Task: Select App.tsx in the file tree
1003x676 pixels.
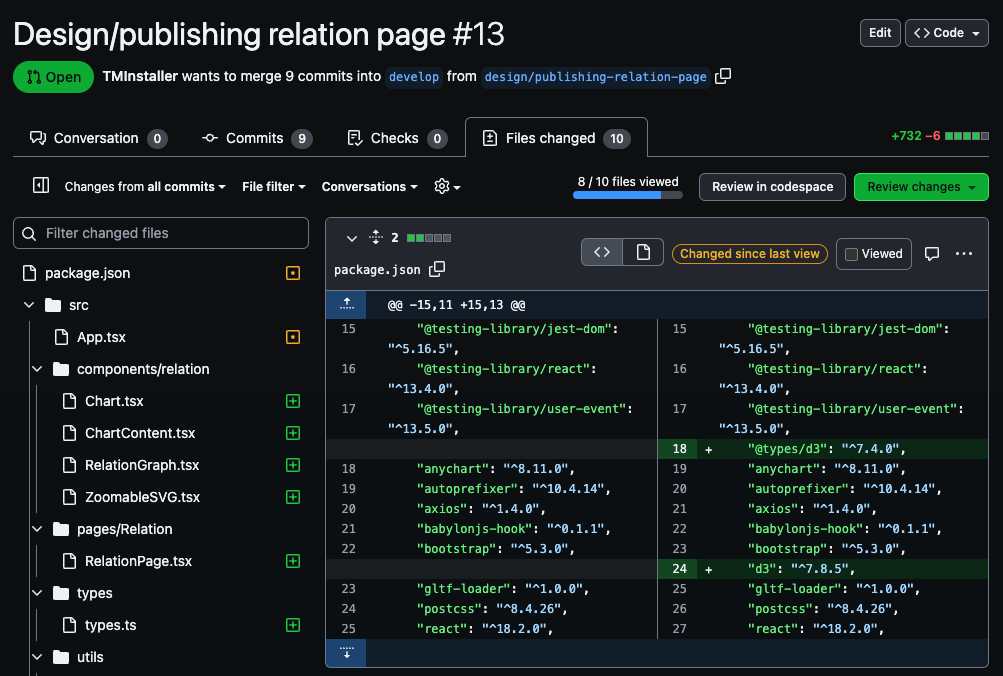Action: point(101,337)
